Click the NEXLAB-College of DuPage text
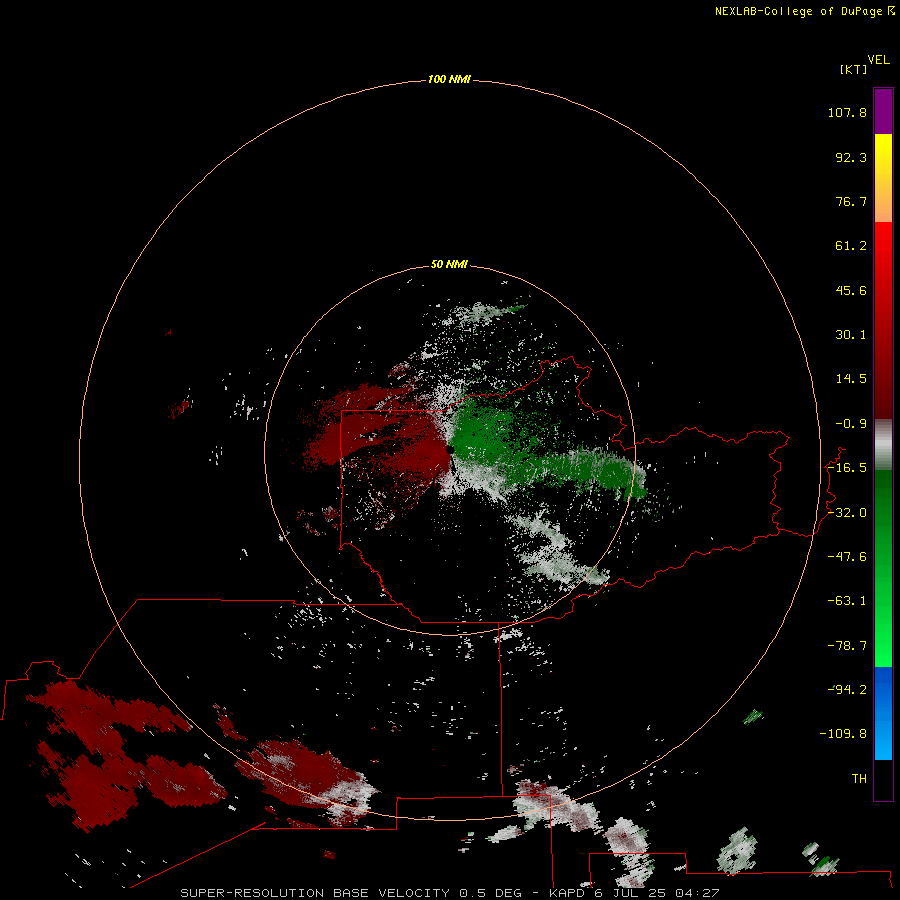This screenshot has width=900, height=900. [798, 11]
